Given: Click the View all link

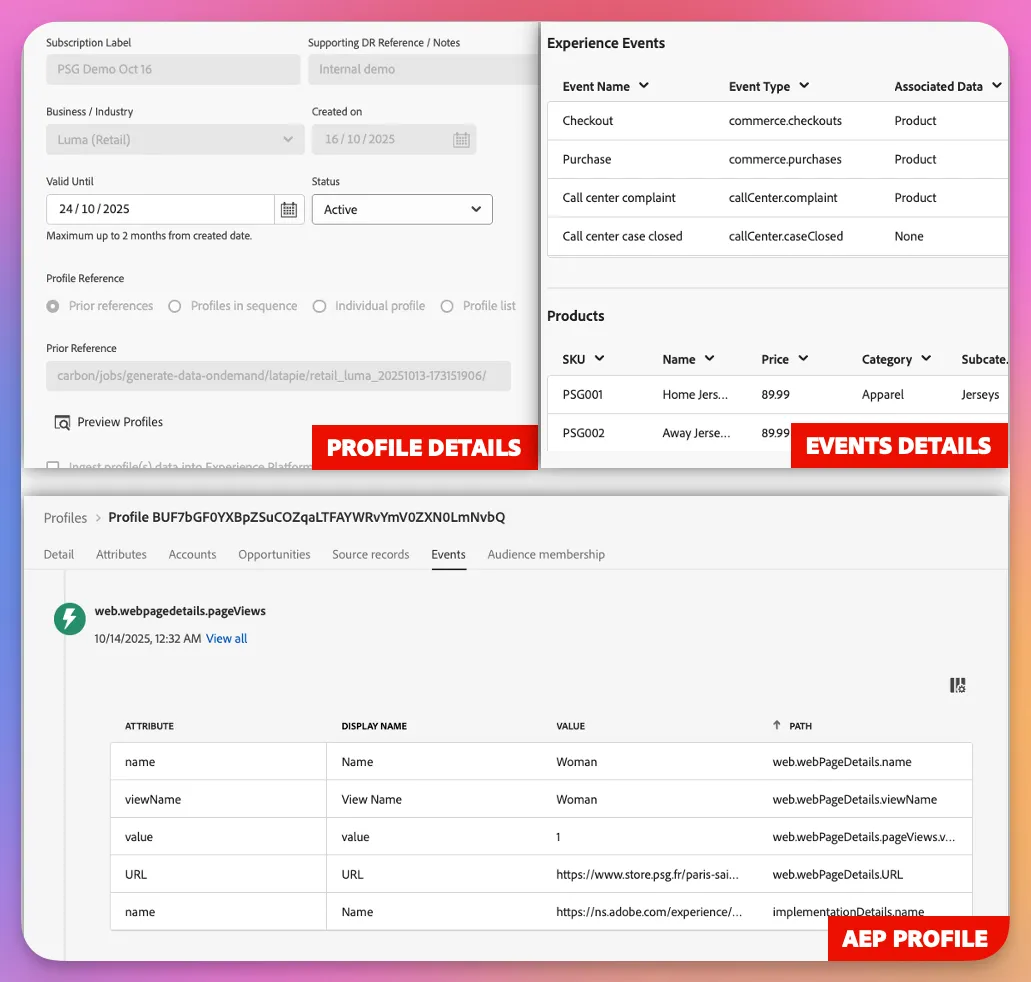Looking at the screenshot, I should (226, 639).
